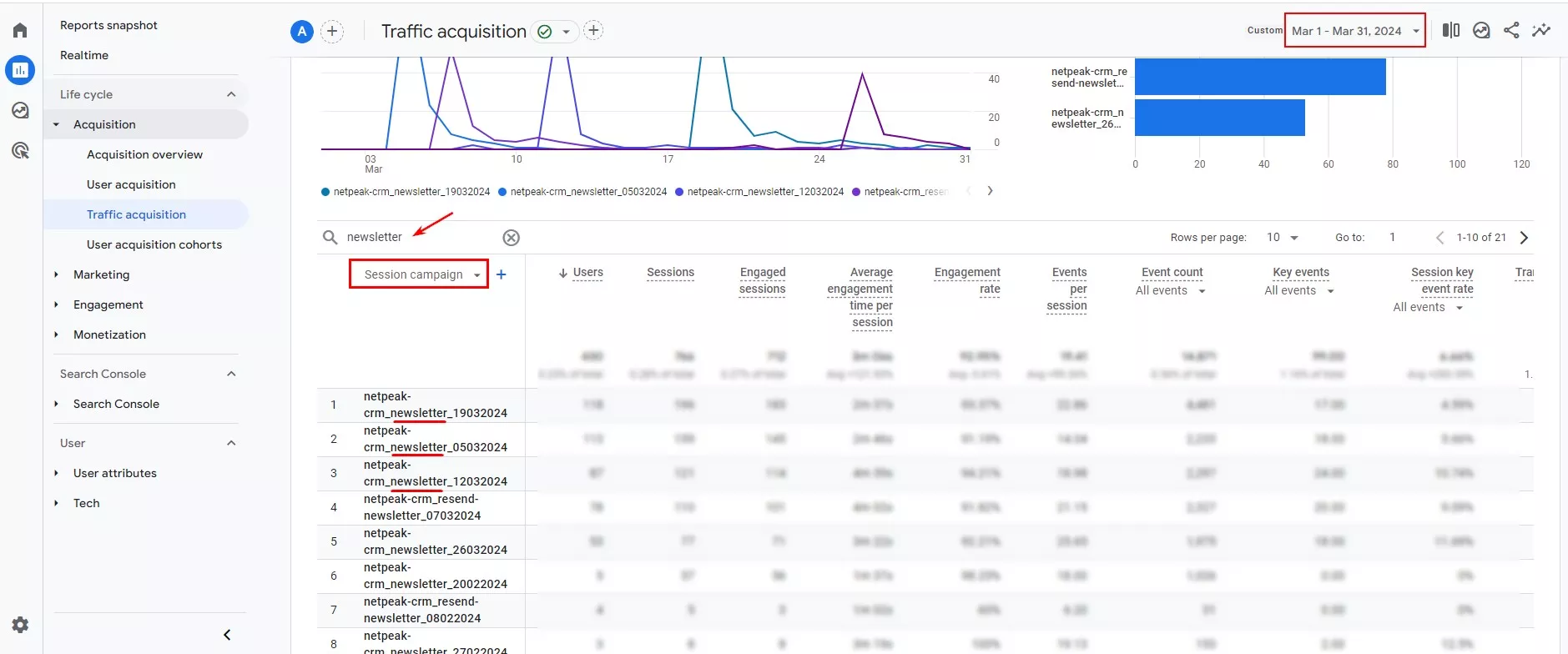Screen dimensions: 1568x654
Task: Expand the Monetization menu
Action: click(x=109, y=335)
